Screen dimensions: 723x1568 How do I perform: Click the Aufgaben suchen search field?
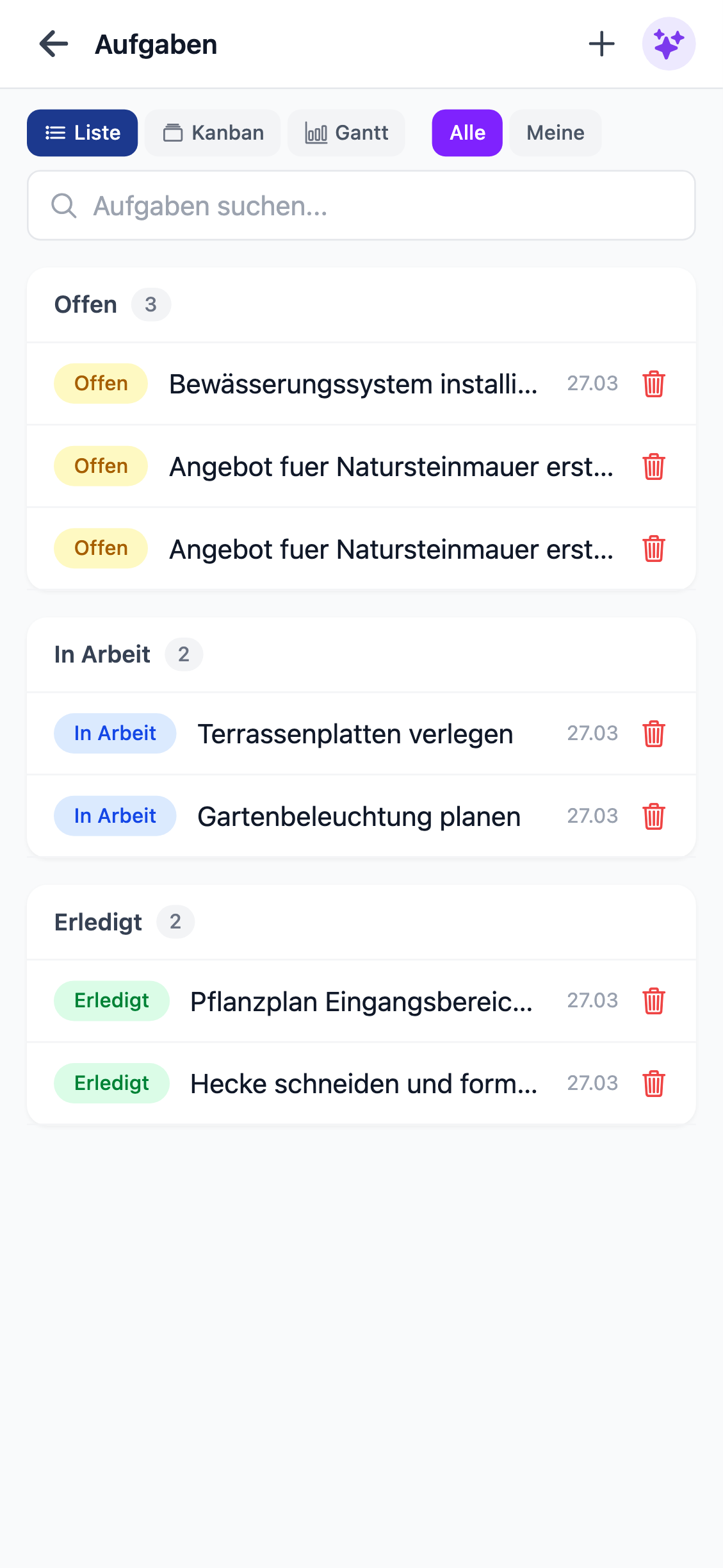tap(361, 206)
